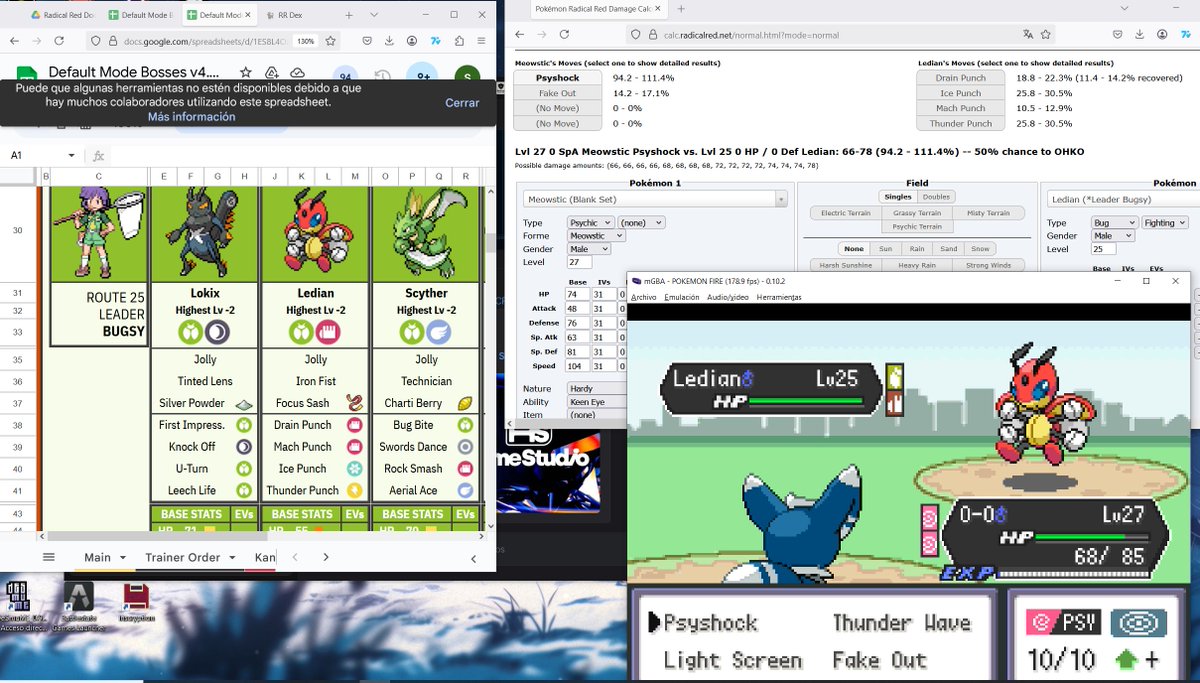The image size is (1200, 683).
Task: Bookmark the docs.google.com page with star
Action: [331, 42]
